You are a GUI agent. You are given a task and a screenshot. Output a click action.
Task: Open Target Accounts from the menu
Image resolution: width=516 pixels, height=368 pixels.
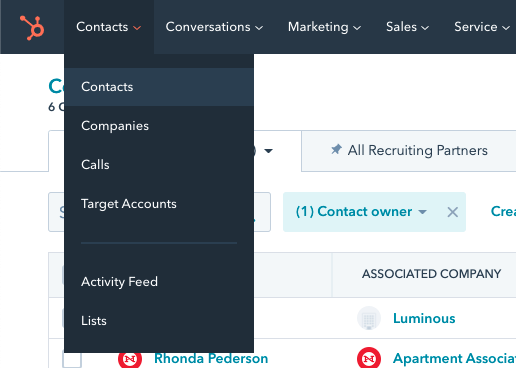coord(159,204)
